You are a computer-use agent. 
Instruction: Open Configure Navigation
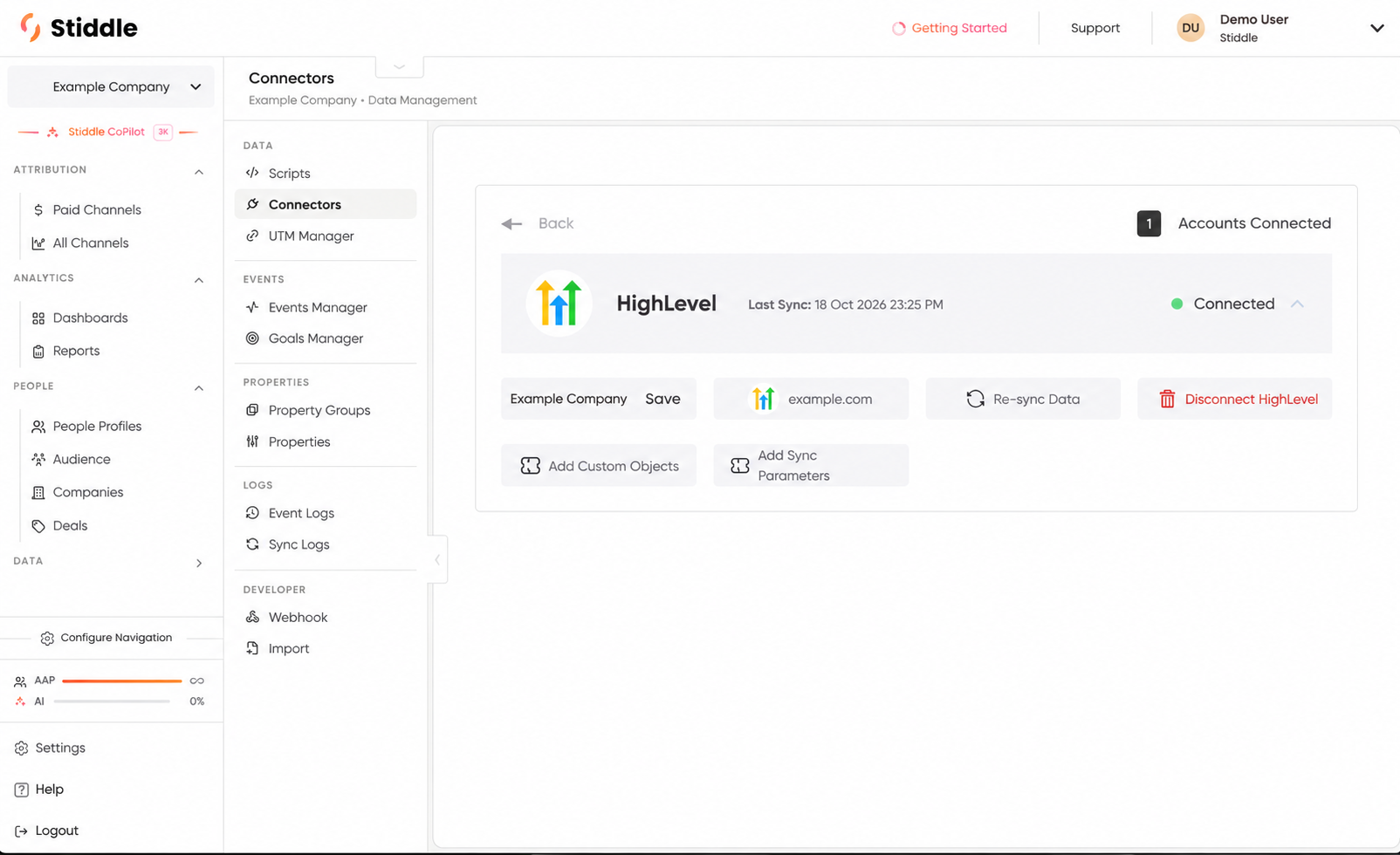[107, 638]
